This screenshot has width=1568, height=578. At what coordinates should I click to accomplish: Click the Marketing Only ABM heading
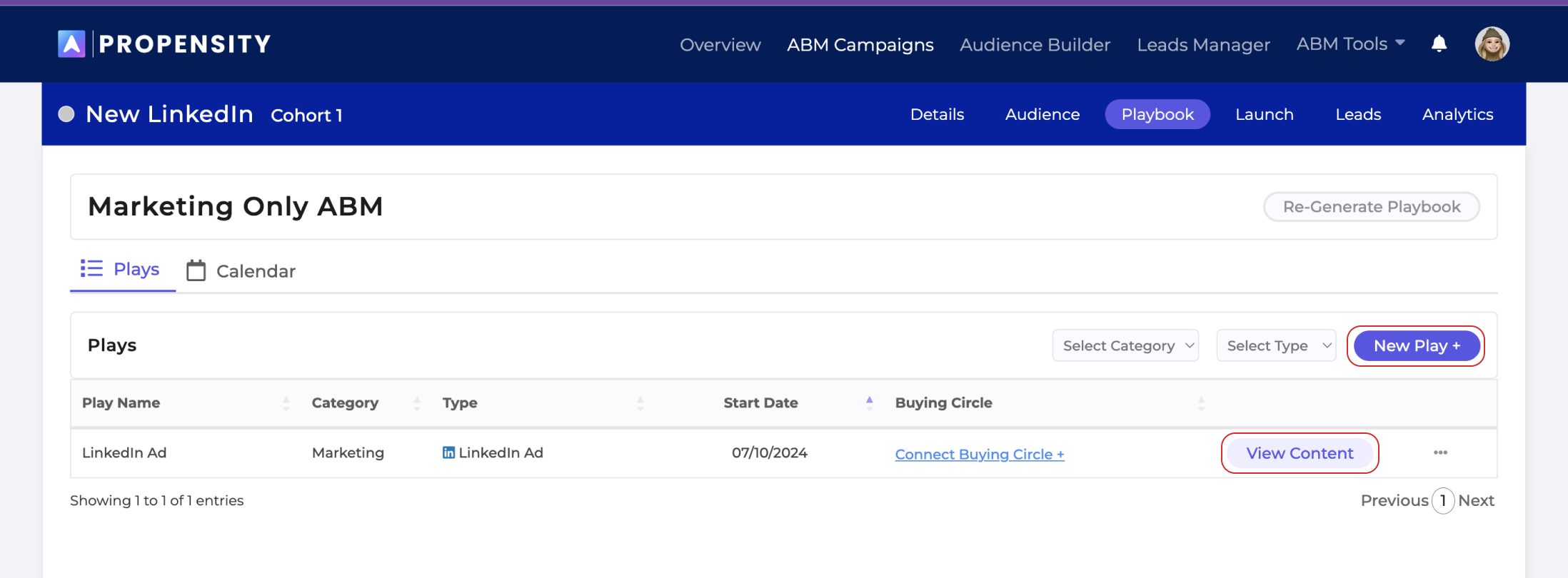pos(236,206)
